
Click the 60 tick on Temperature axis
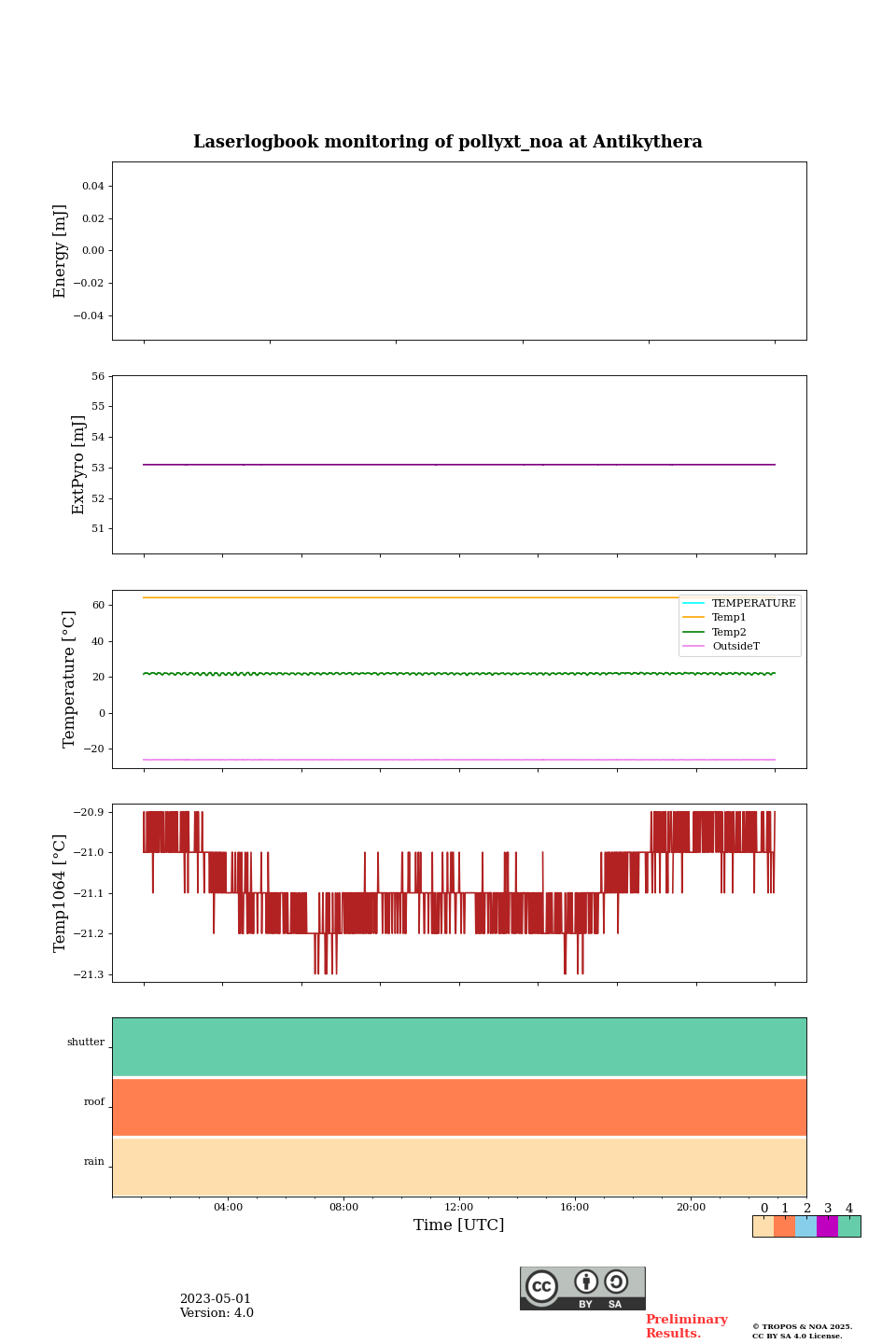(99, 606)
